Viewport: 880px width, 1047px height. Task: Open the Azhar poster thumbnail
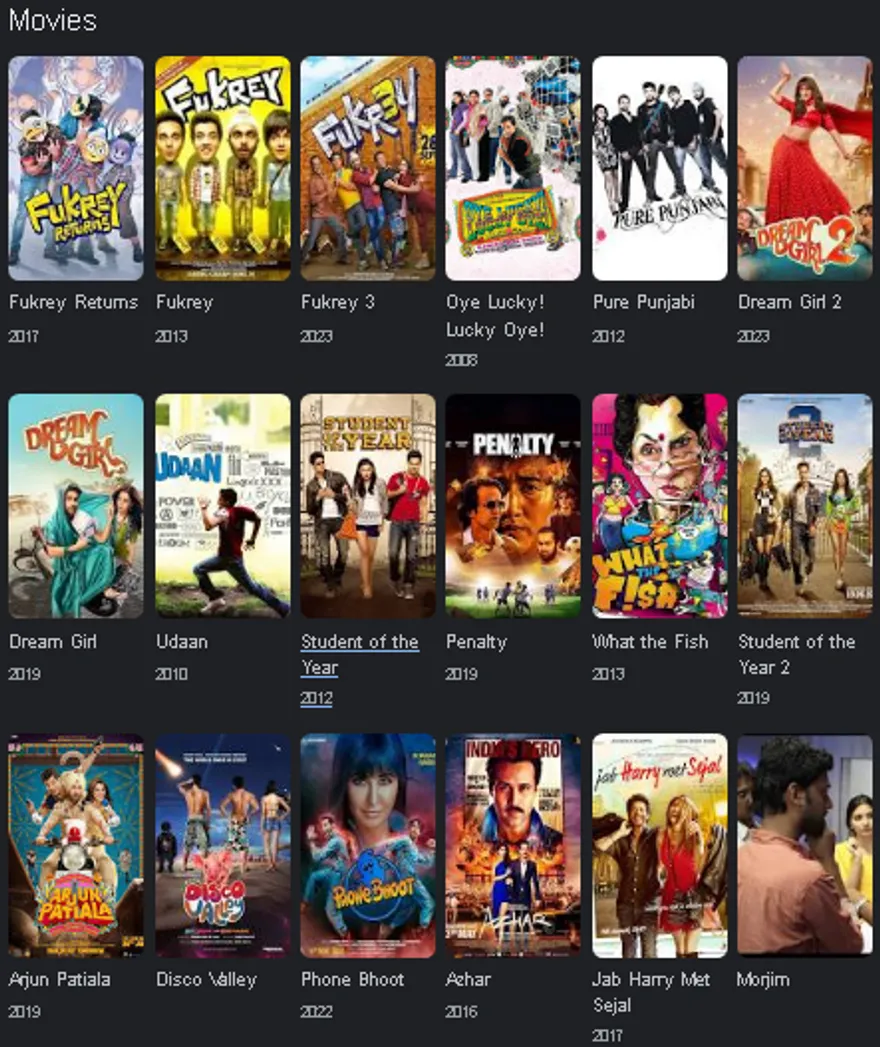click(513, 845)
